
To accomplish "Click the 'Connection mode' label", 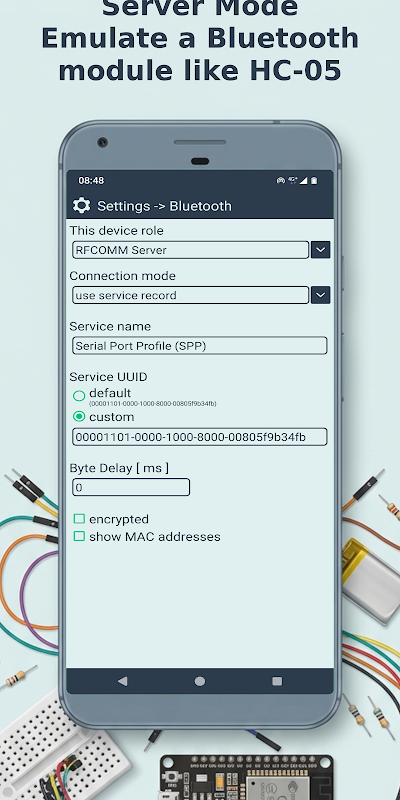I will (122, 276).
